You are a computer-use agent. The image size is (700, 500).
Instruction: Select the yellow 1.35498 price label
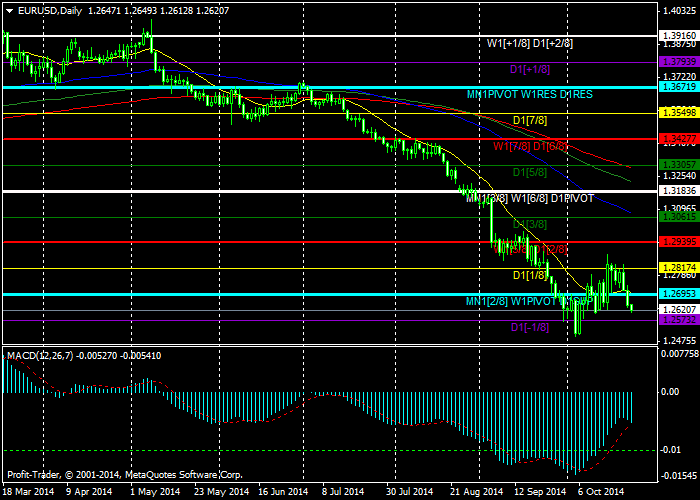point(679,113)
